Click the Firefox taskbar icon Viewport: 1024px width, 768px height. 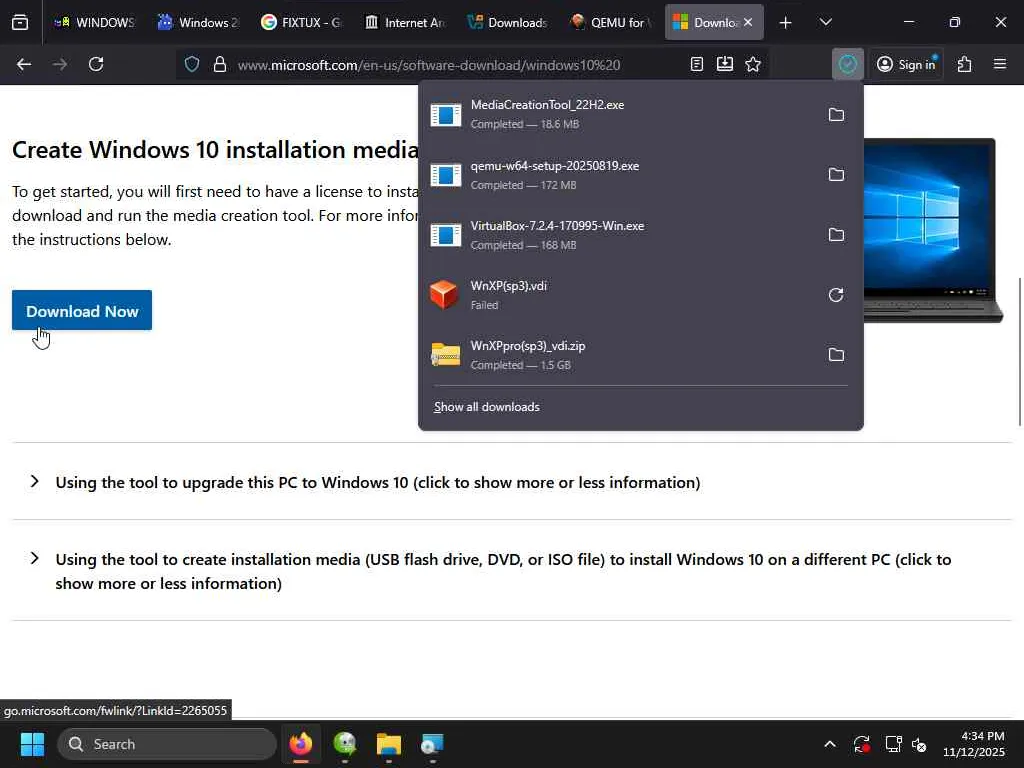301,744
